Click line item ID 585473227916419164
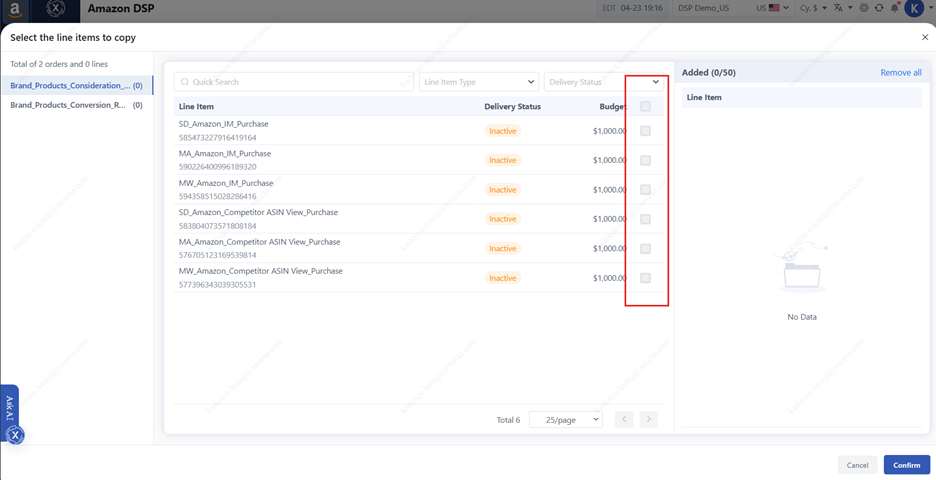This screenshot has height=480, width=936. pos(218,137)
